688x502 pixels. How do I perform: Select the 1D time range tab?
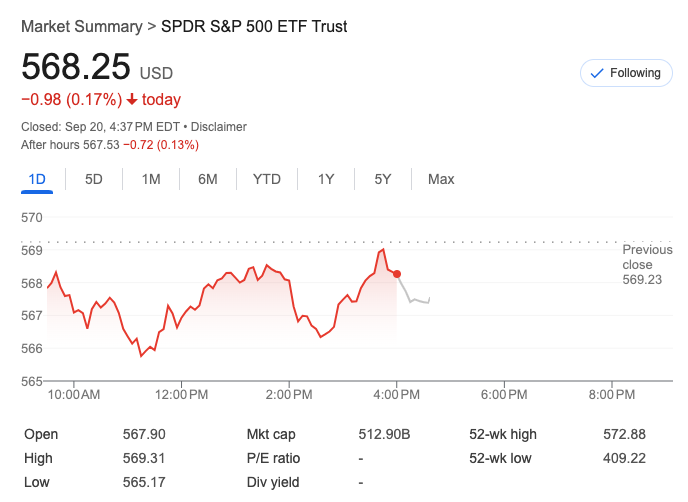click(x=37, y=179)
